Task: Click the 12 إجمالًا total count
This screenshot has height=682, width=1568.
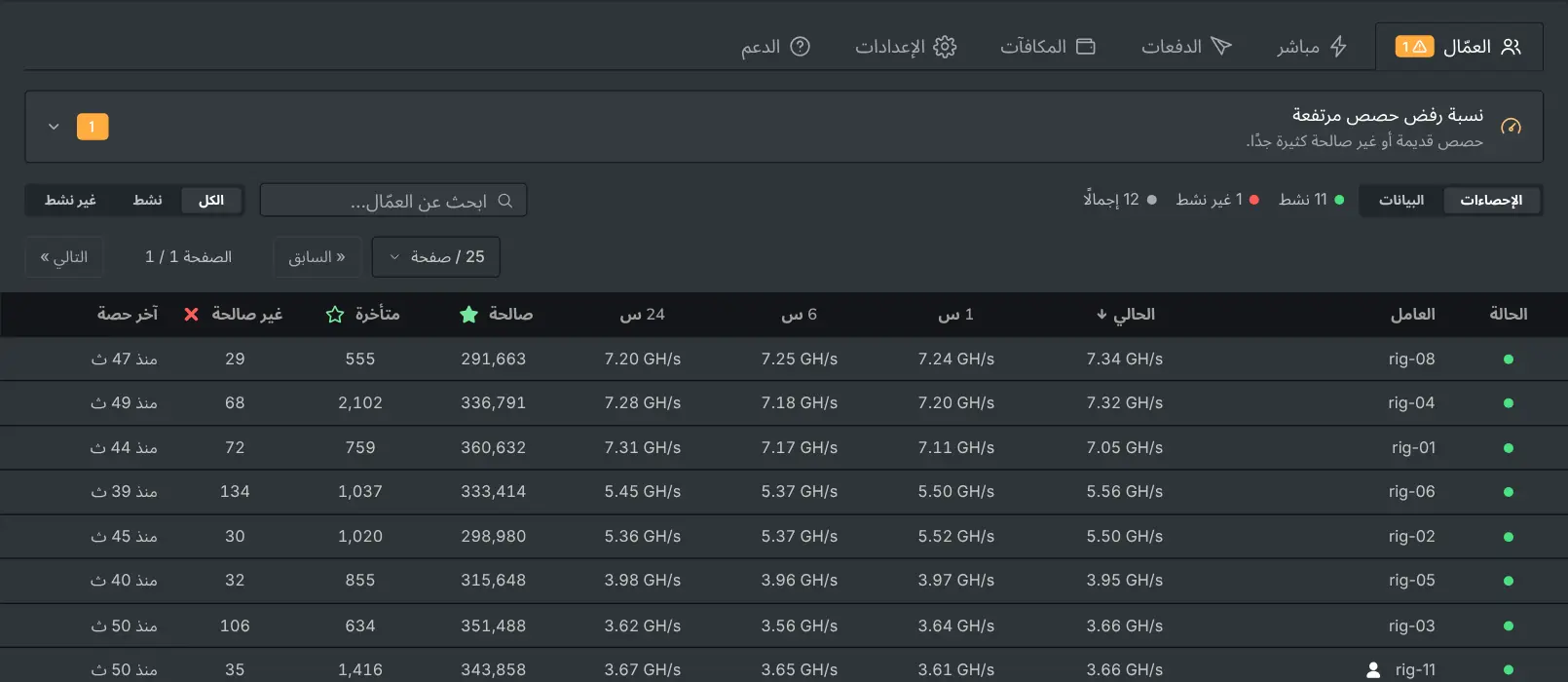Action: (x=1120, y=200)
